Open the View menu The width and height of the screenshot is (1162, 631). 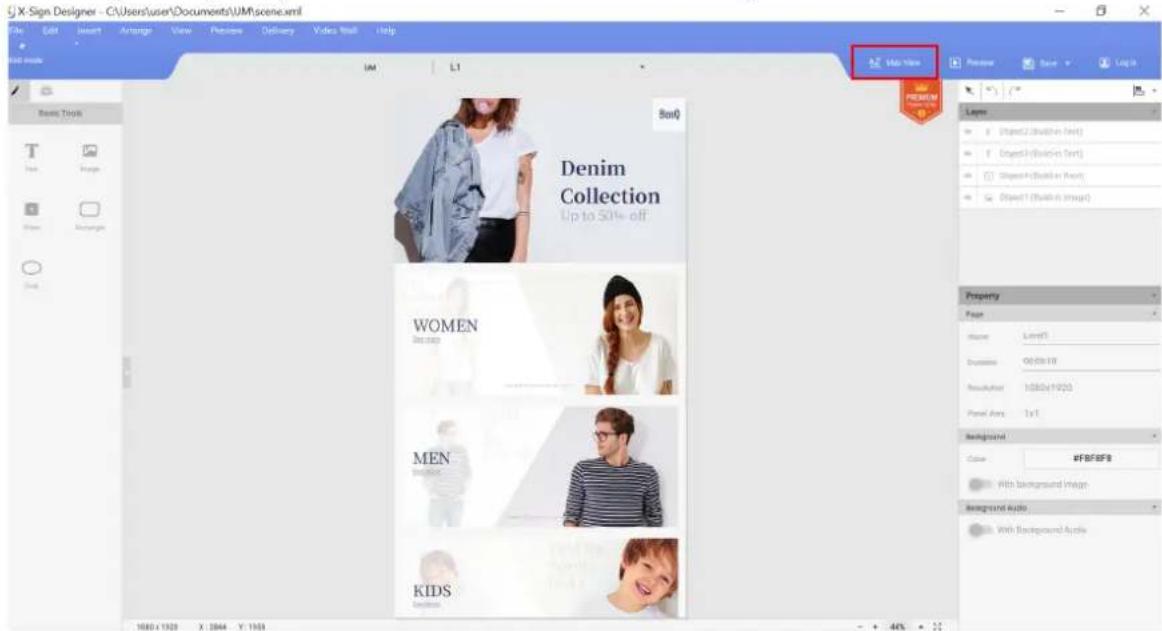coord(181,30)
